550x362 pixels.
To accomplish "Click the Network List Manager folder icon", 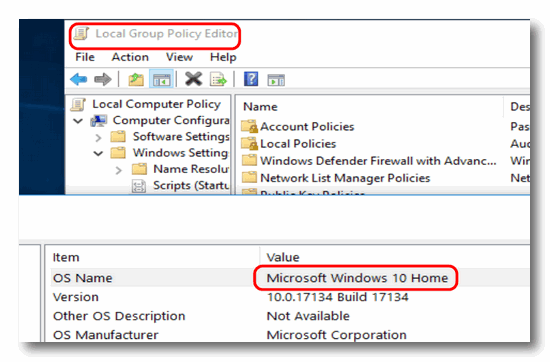I will click(249, 177).
